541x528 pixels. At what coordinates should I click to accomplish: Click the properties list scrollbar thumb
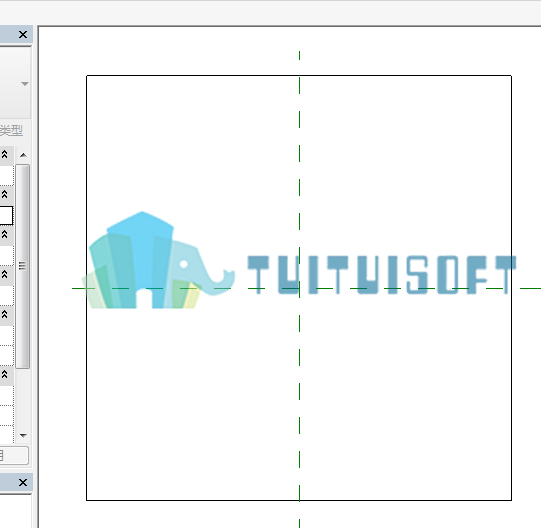[23, 266]
